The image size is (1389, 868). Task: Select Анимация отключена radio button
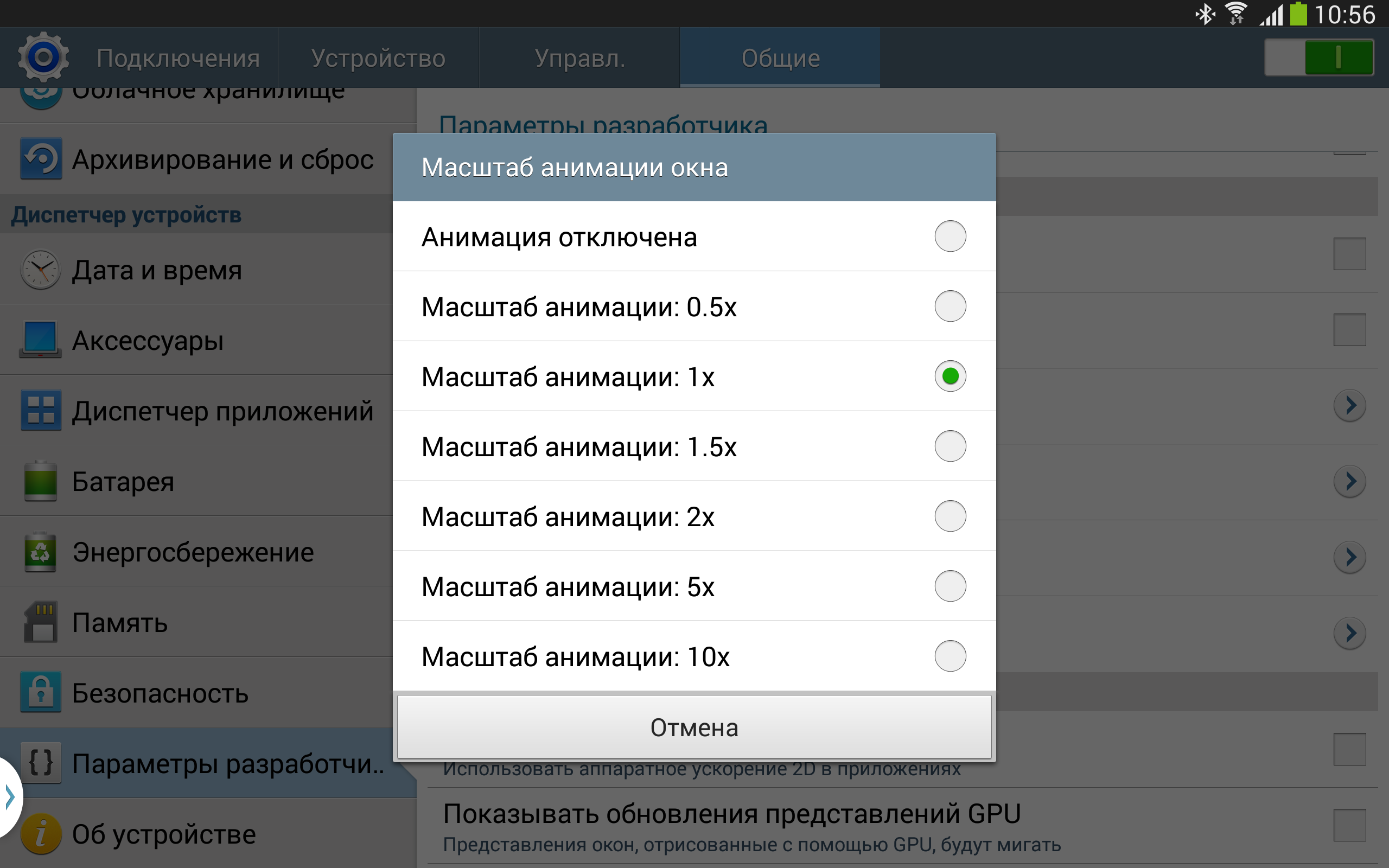950,236
